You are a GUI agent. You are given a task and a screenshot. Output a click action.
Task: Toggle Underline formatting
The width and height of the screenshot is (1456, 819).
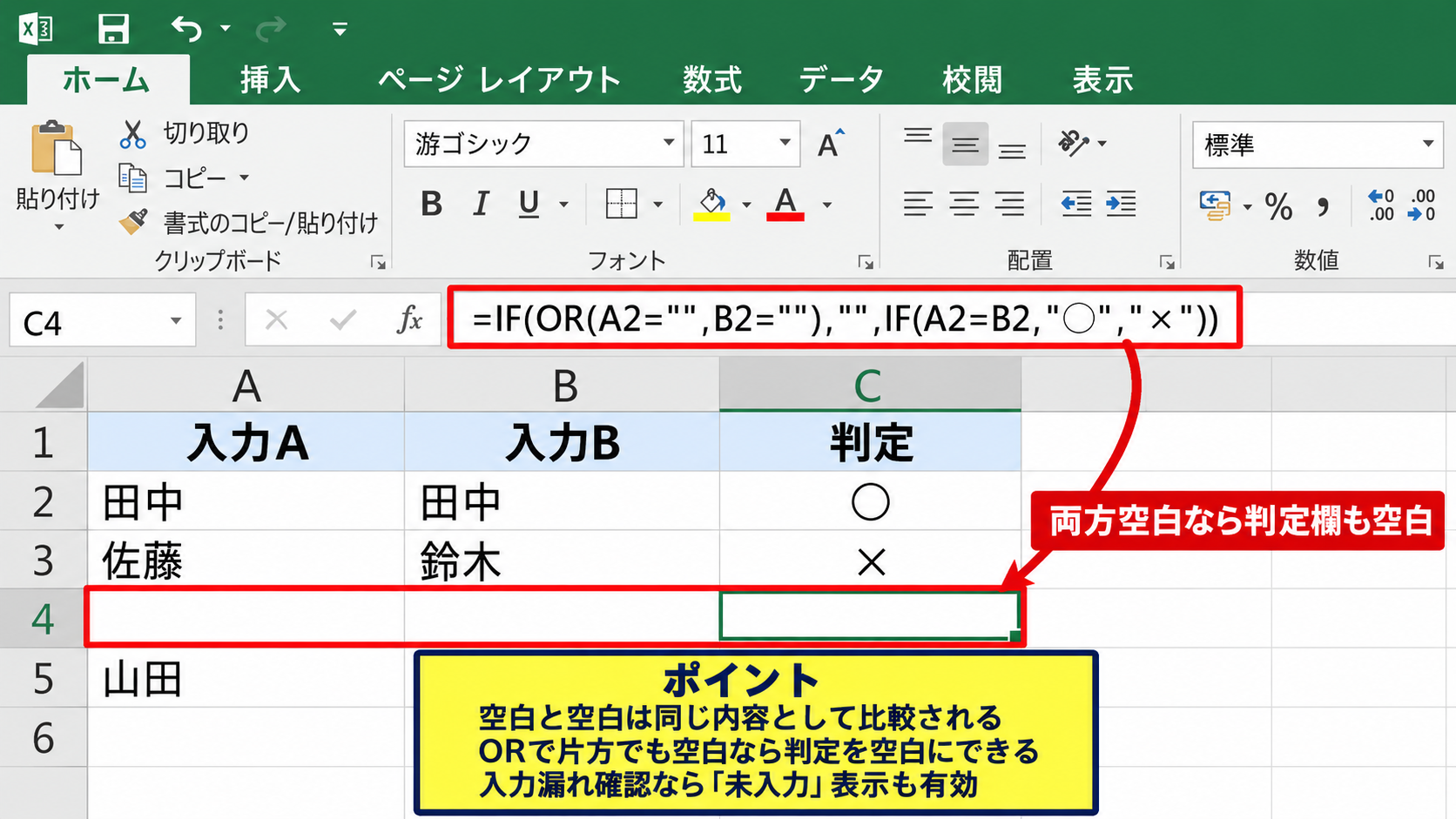529,205
